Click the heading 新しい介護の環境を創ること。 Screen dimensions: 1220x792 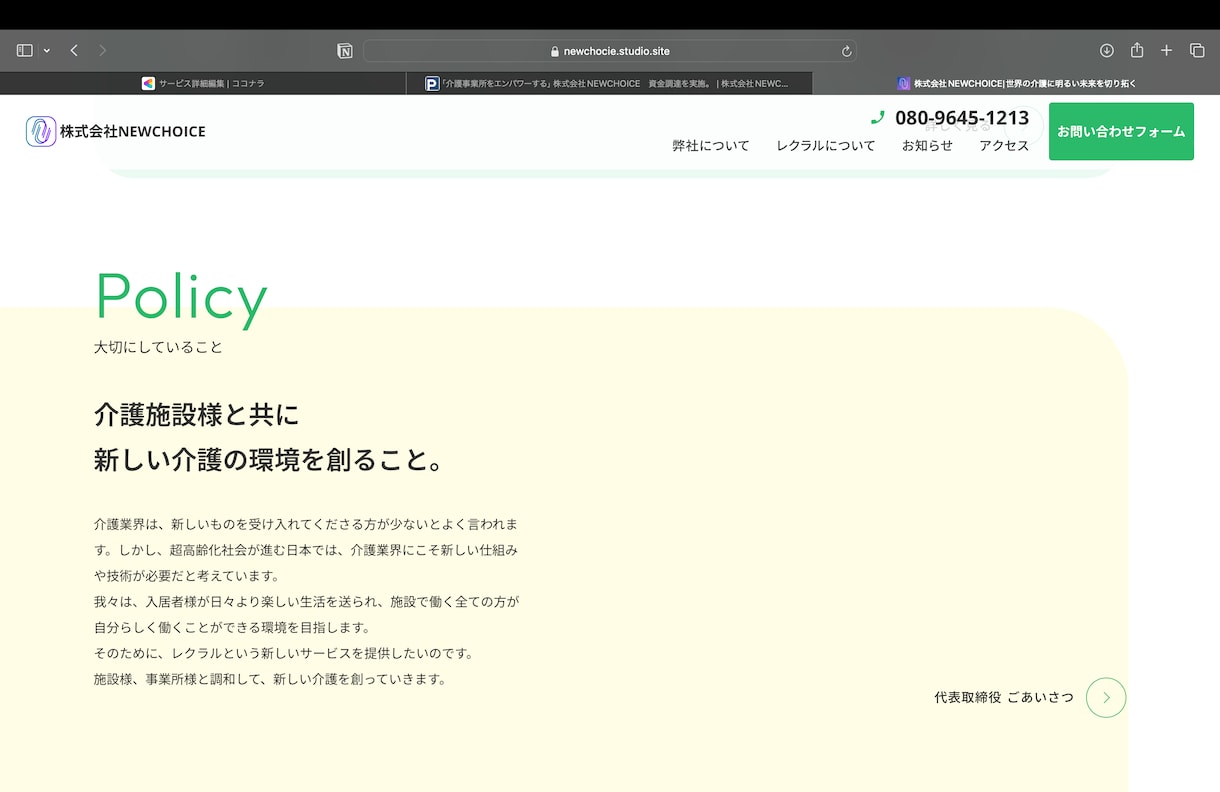(x=269, y=460)
